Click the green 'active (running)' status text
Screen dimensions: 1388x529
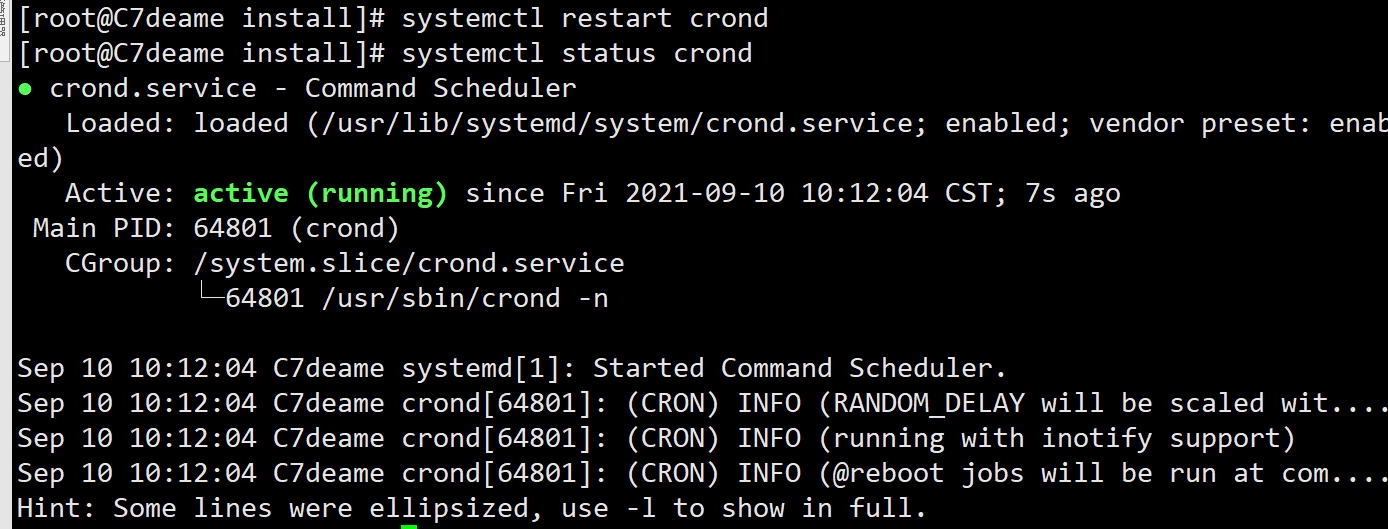[x=320, y=193]
